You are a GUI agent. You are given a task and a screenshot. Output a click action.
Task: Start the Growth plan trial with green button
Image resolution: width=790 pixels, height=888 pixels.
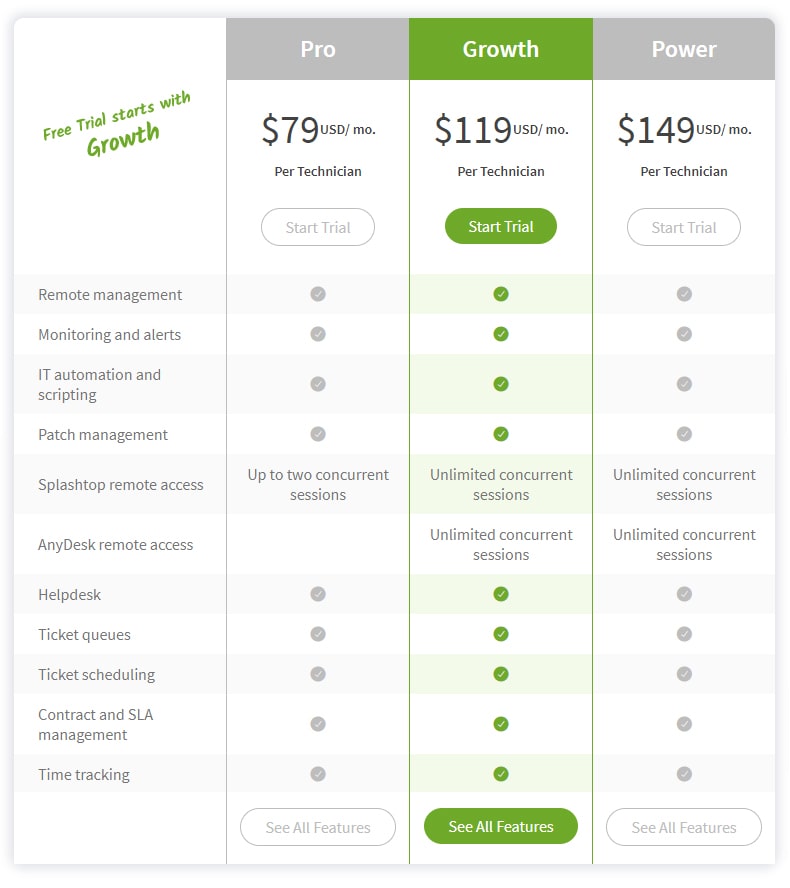pos(501,227)
